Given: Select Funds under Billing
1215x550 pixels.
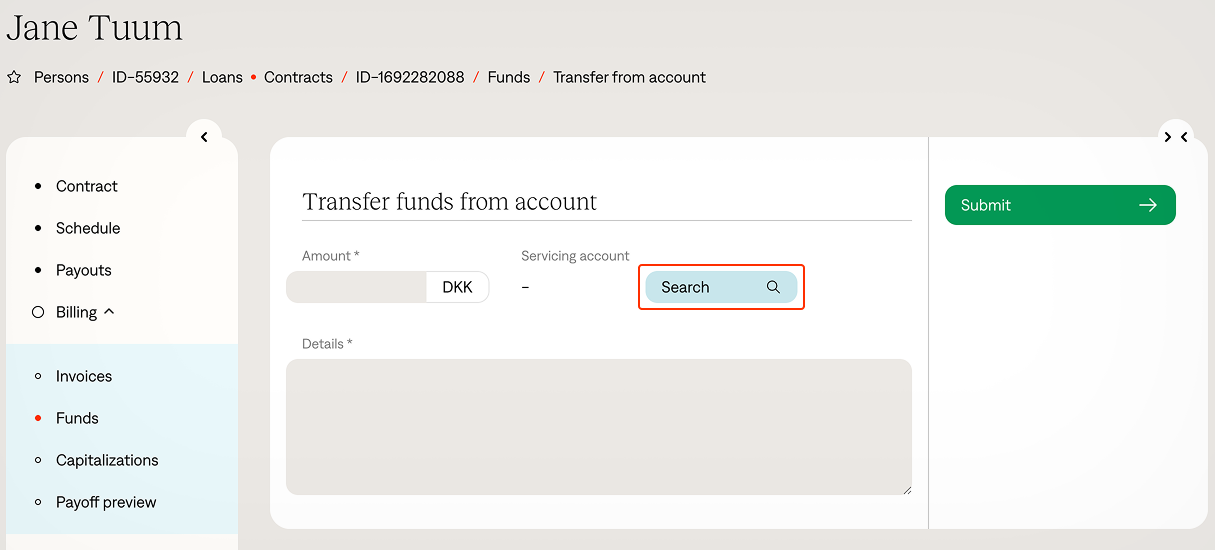Looking at the screenshot, I should pos(77,418).
